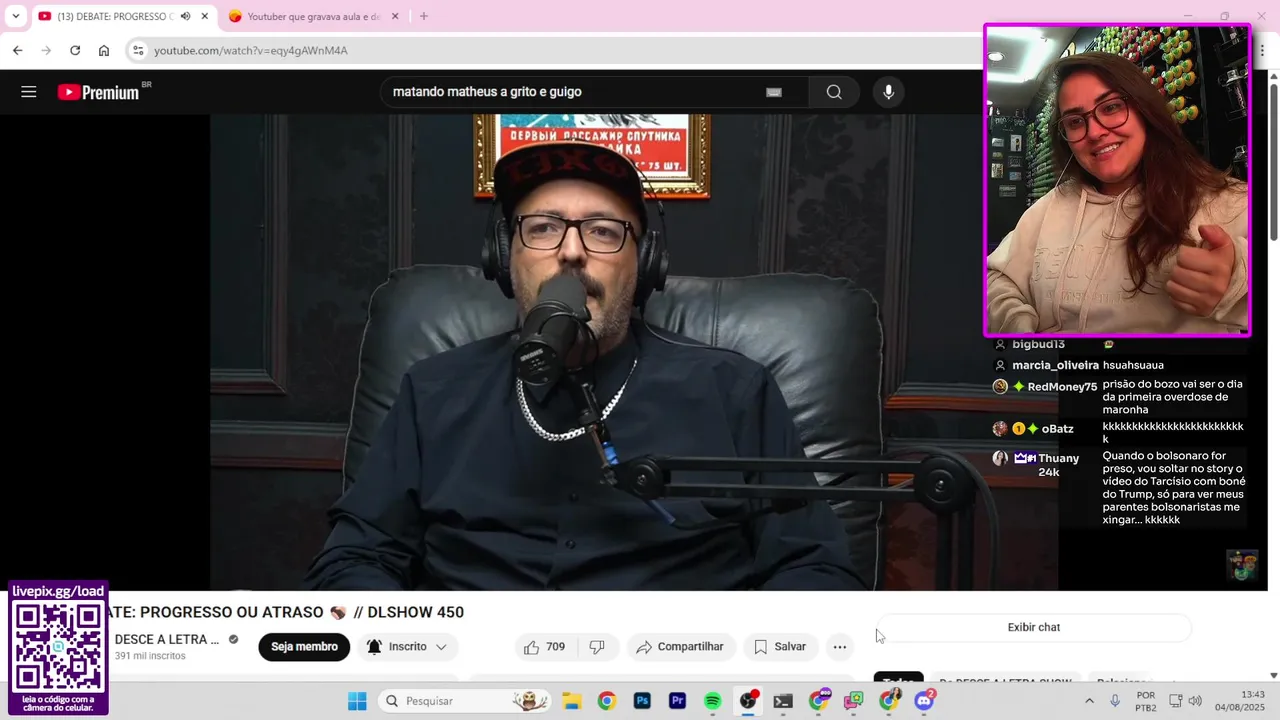The width and height of the screenshot is (1280, 720).
Task: Click the livepix.gg/load QR code
Action: 58,646
